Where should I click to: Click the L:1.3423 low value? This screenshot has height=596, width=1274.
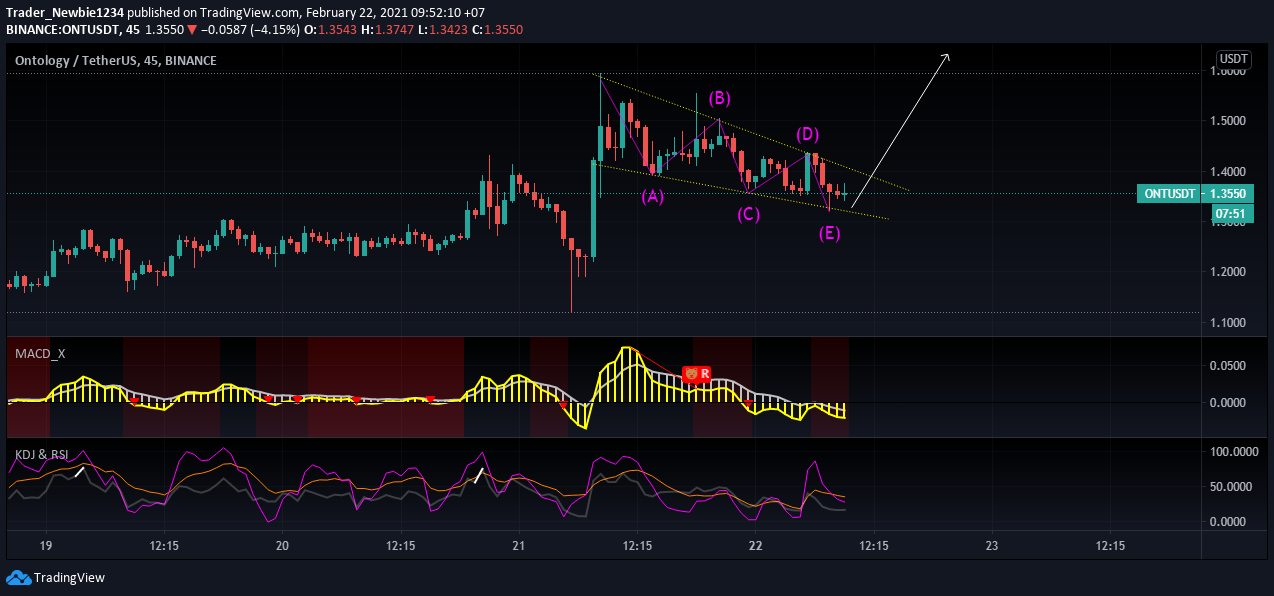click(444, 30)
